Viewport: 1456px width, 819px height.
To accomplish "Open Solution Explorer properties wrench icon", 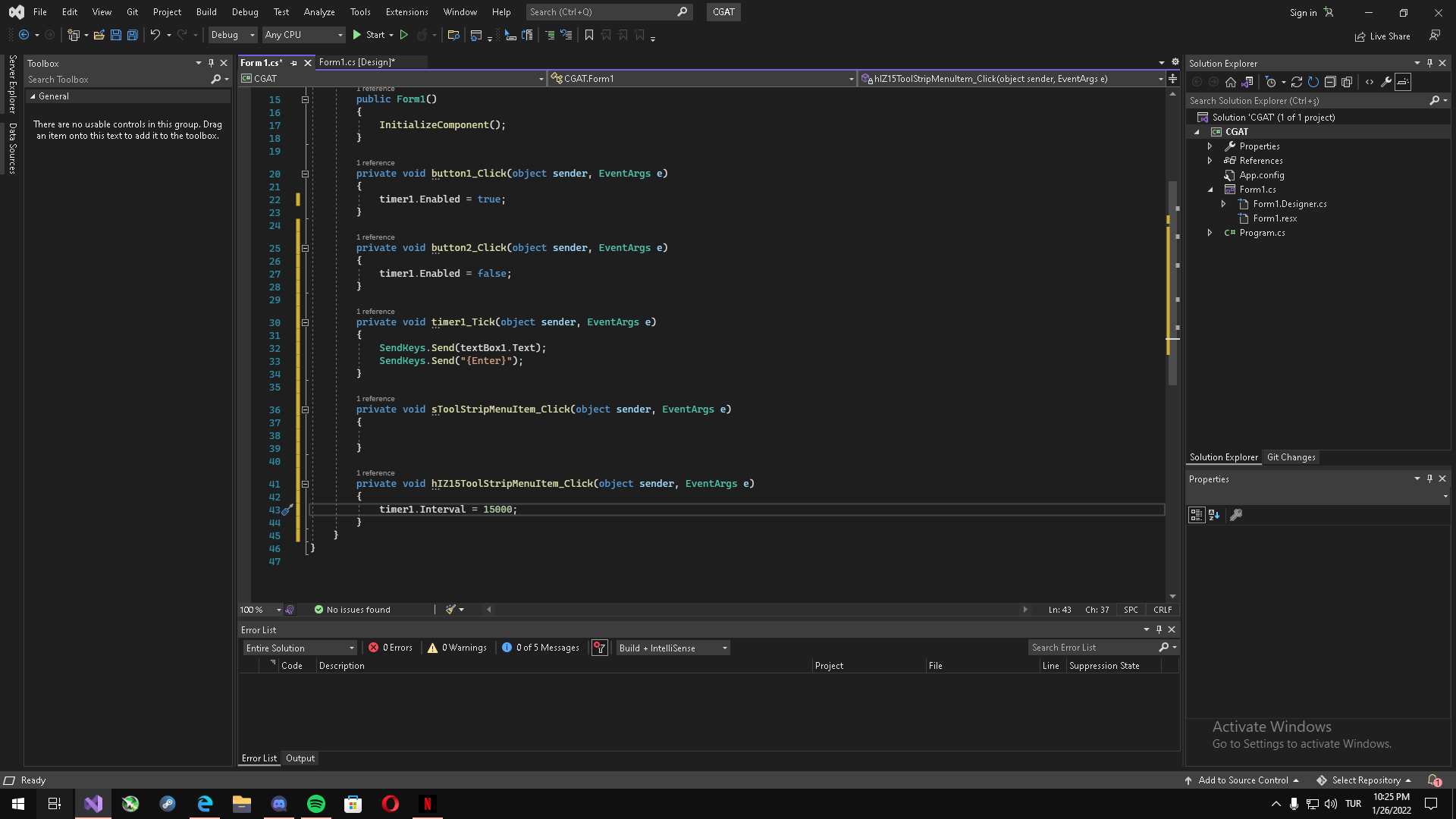I will pyautogui.click(x=1386, y=82).
